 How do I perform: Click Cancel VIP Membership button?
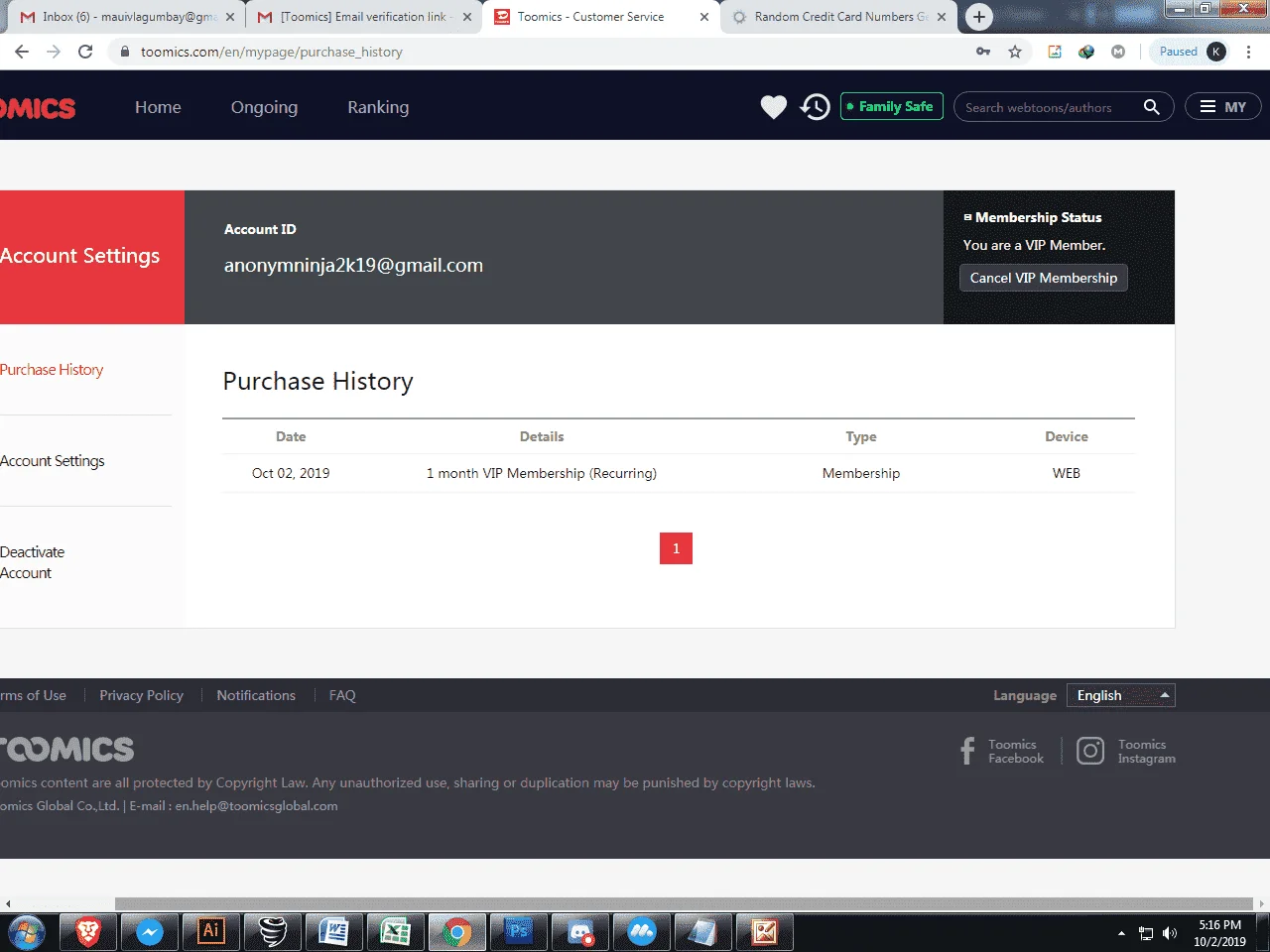(x=1044, y=278)
